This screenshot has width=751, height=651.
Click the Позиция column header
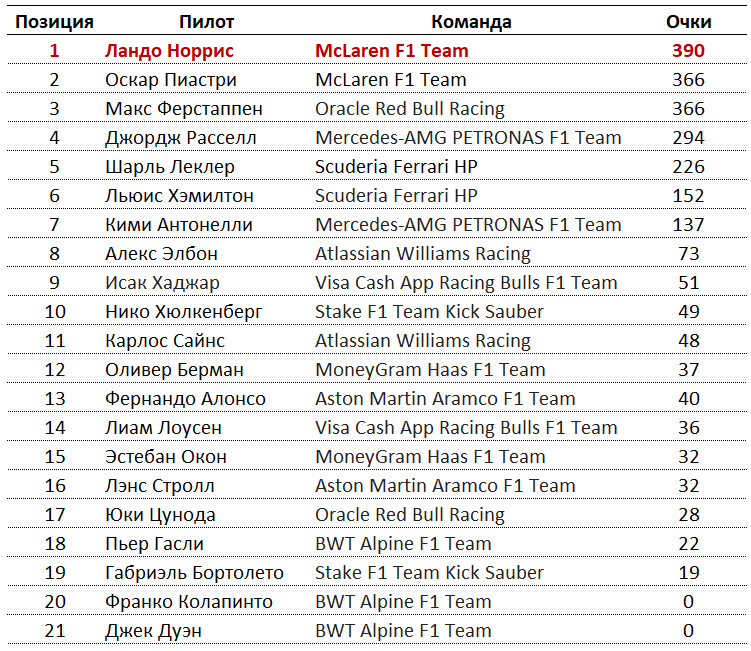coord(55,22)
